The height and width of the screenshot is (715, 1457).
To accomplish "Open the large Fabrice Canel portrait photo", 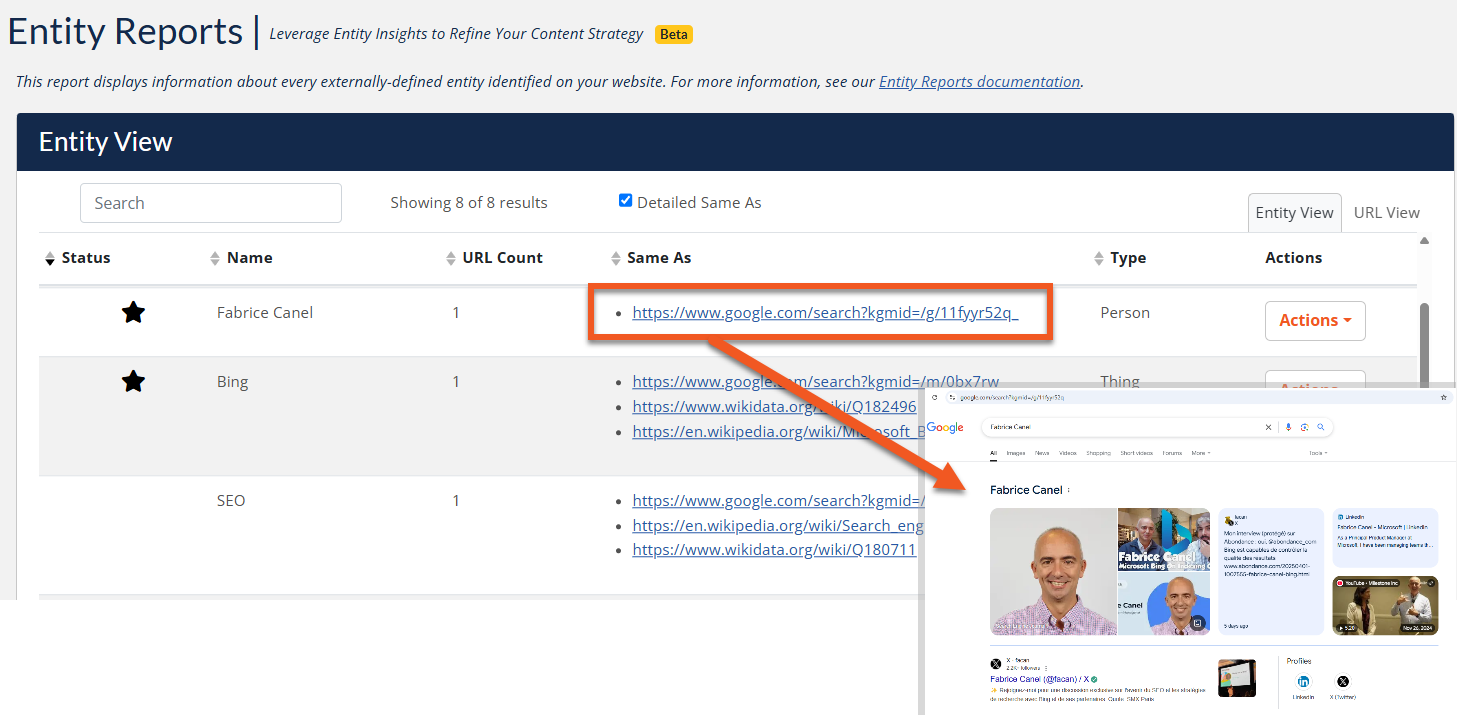I will coord(1053,571).
